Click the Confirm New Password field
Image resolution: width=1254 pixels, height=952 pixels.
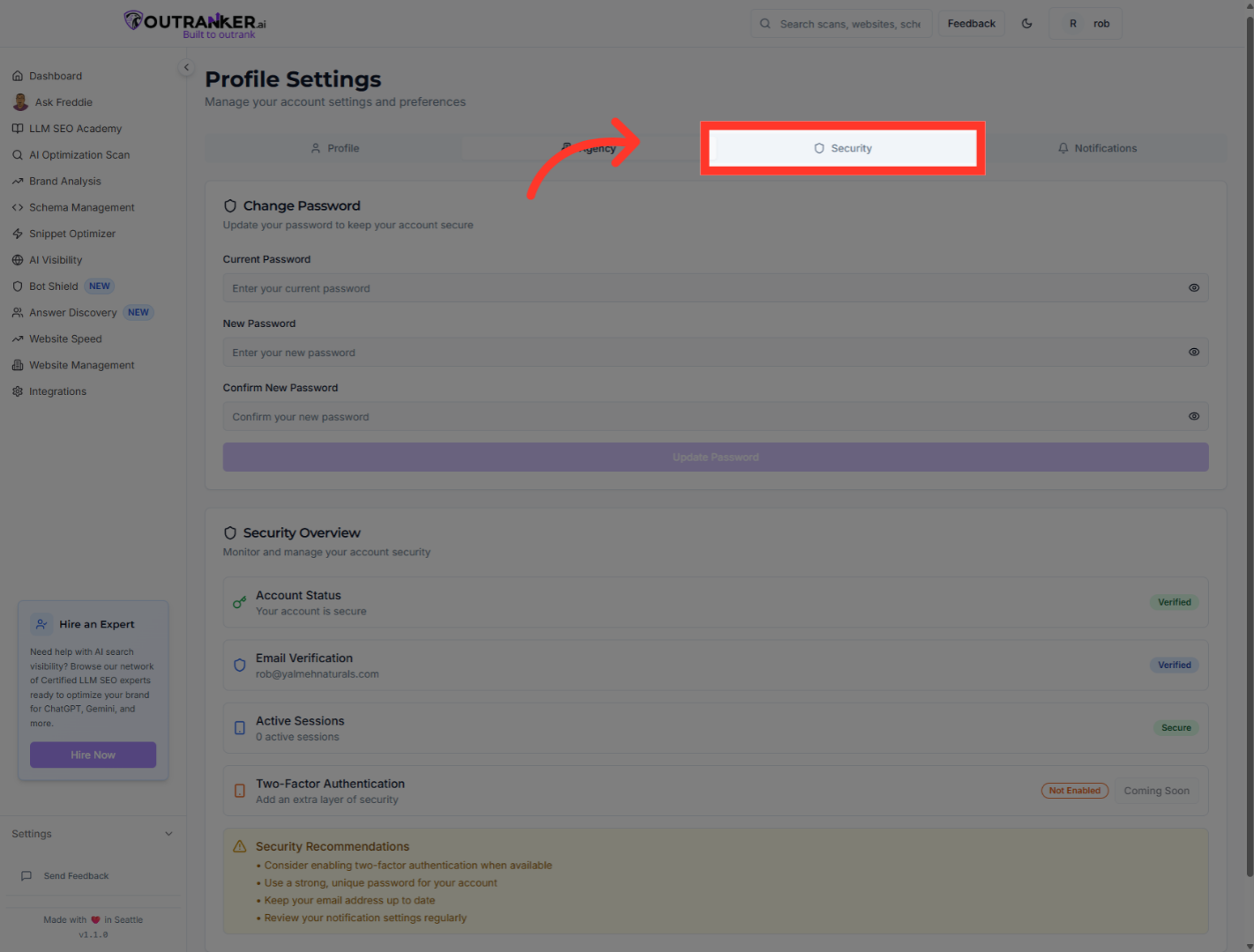click(x=715, y=417)
